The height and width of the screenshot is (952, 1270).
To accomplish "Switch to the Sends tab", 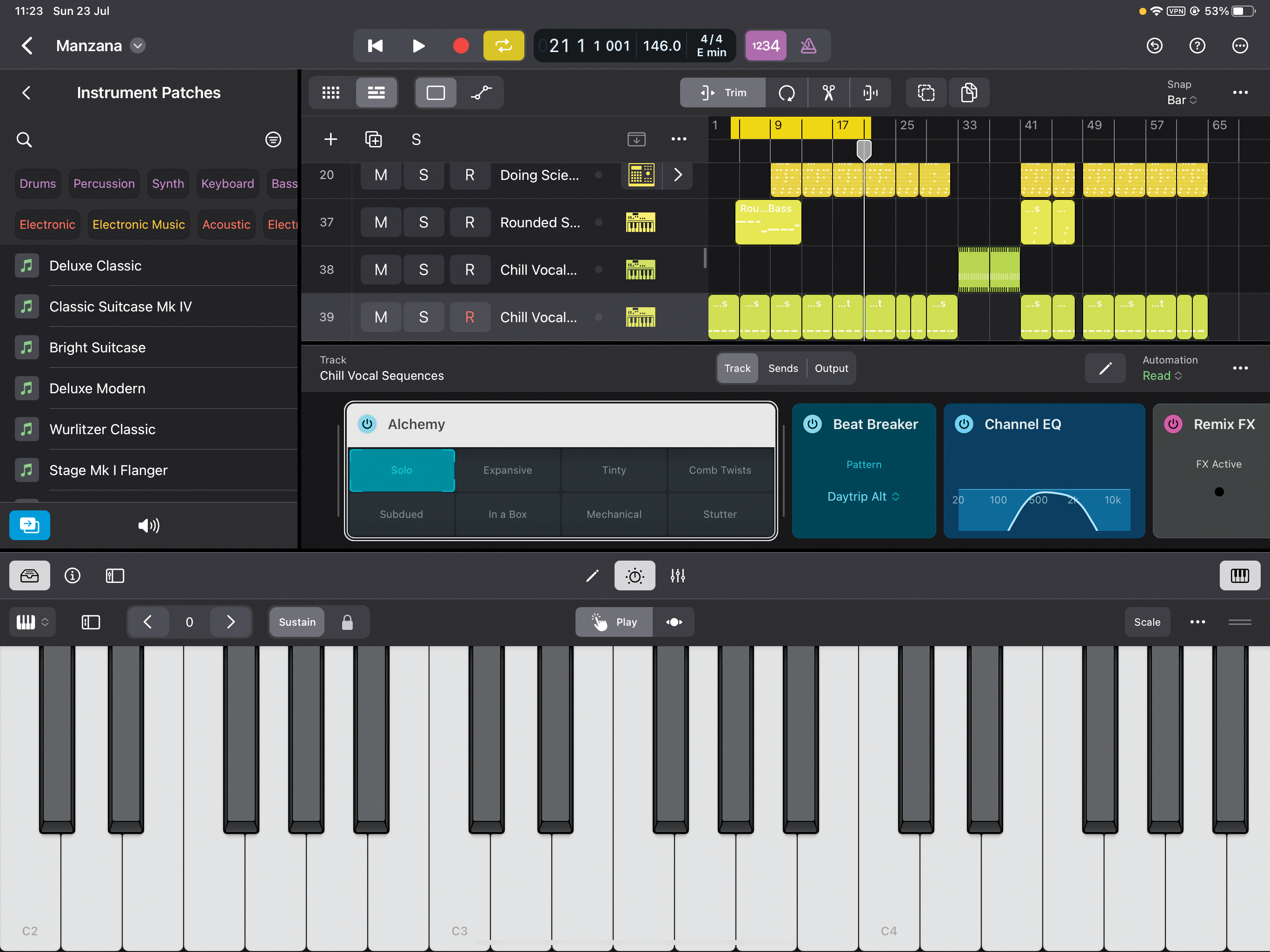I will [782, 368].
